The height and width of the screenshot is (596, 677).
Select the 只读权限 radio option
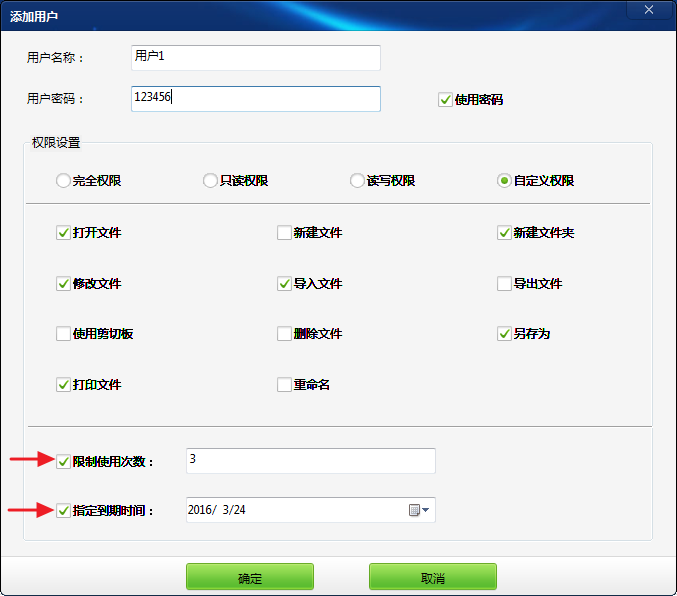[x=210, y=181]
